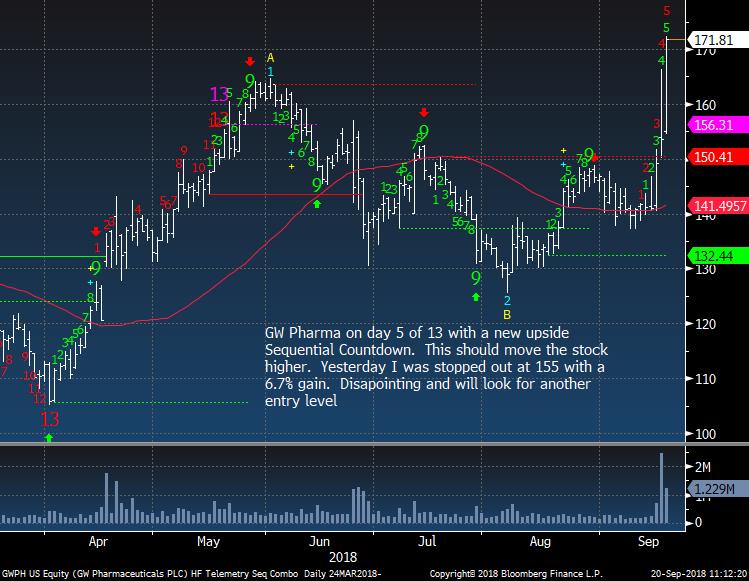
Task: Click the 141.4957 moving average label
Action: click(x=717, y=206)
